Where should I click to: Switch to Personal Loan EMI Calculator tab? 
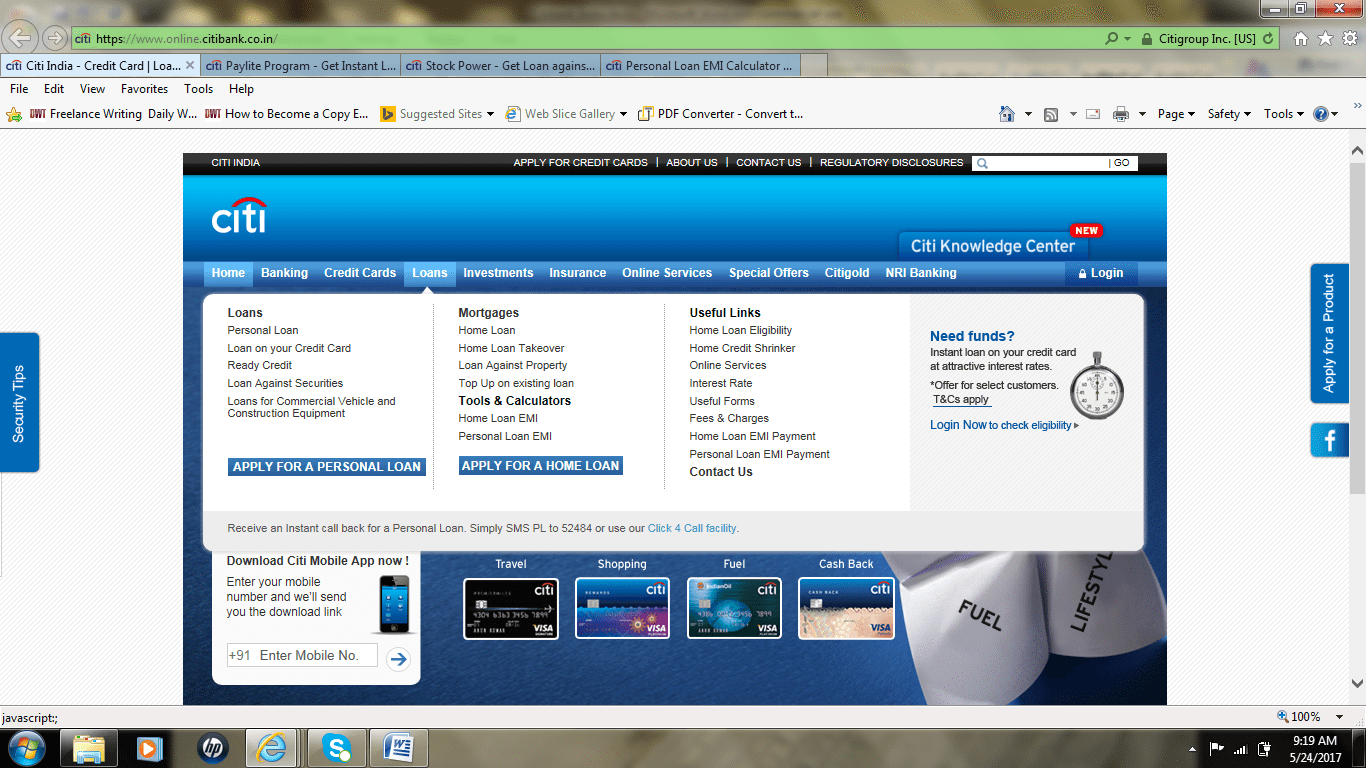click(x=700, y=65)
